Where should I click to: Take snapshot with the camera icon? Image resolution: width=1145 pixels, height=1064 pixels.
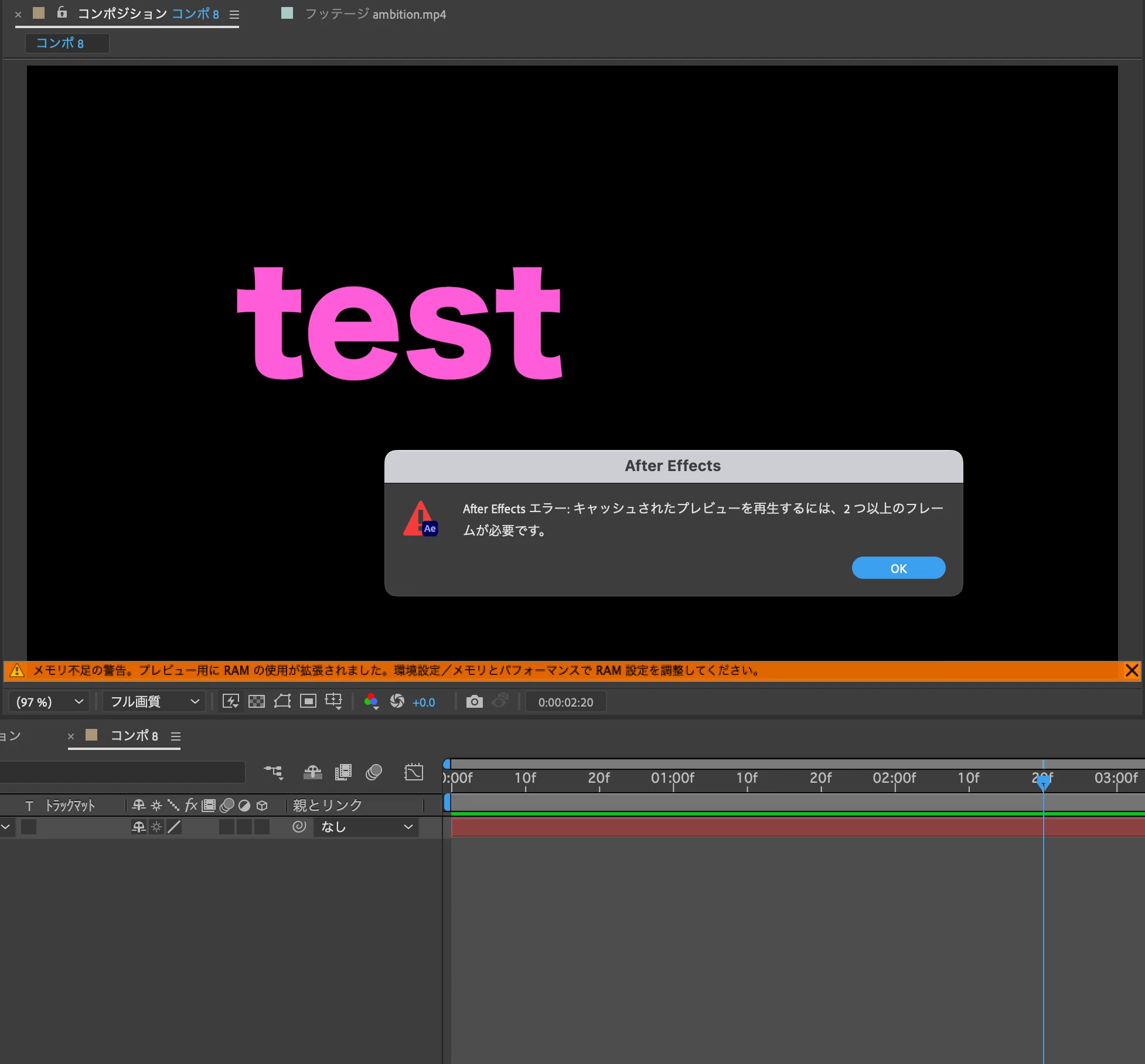pos(474,701)
